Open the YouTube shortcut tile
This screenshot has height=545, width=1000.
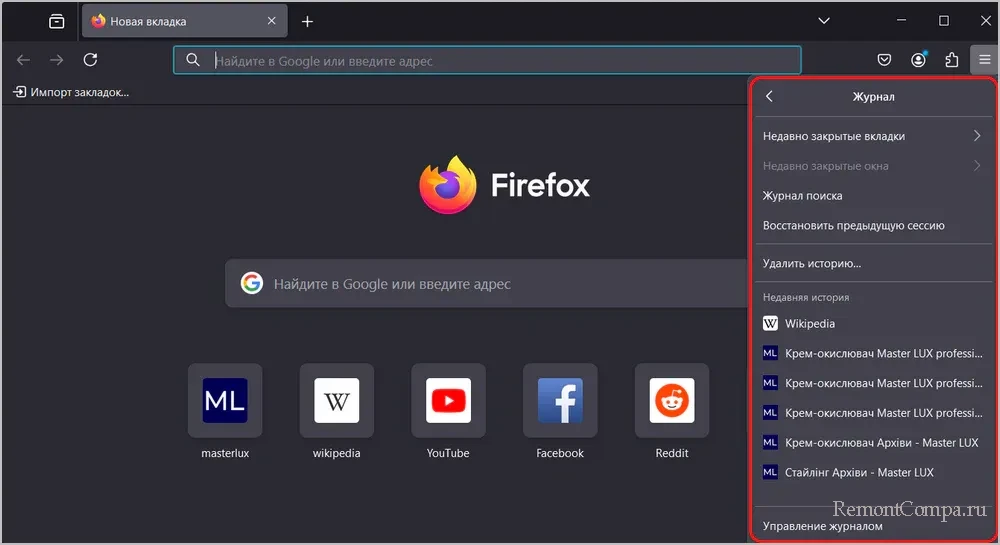448,400
